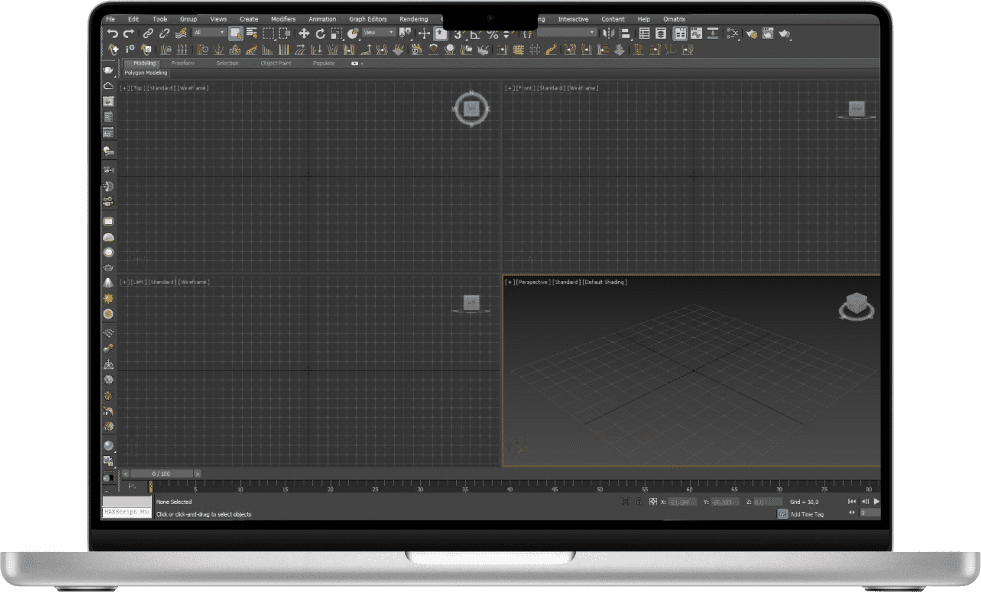Toggle the Percent Snap button

coord(492,33)
